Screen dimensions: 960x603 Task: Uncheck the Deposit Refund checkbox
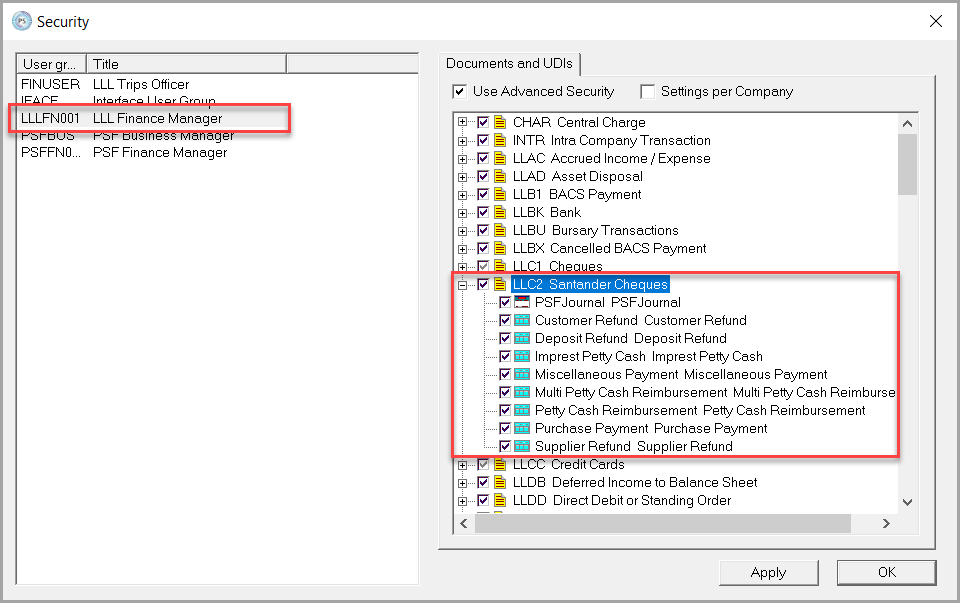point(505,339)
